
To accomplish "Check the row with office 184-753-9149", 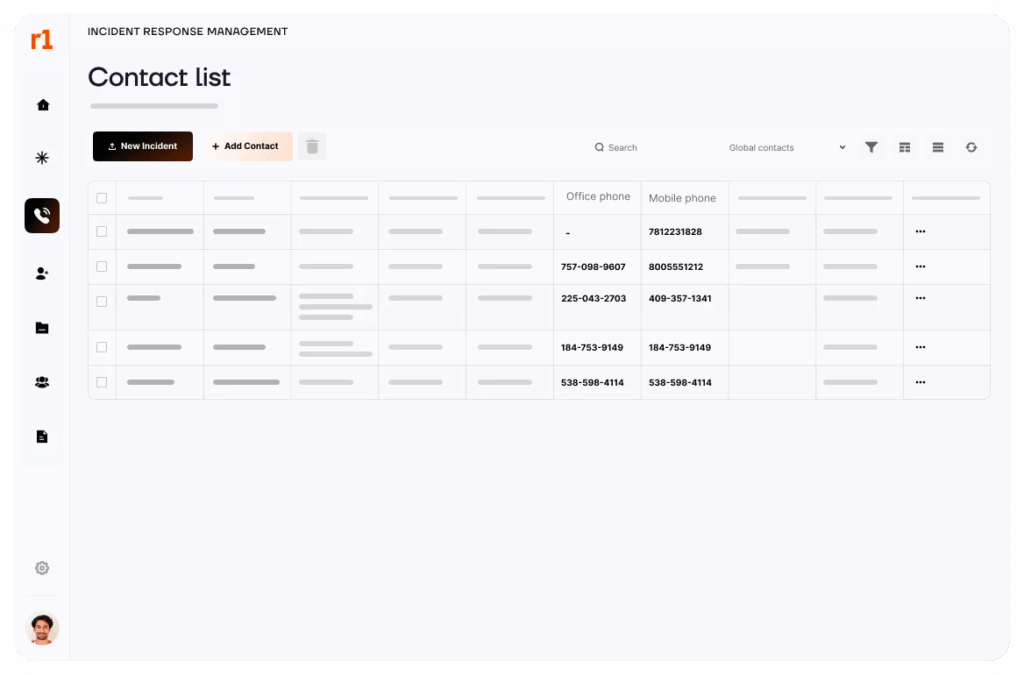I will click(x=102, y=347).
